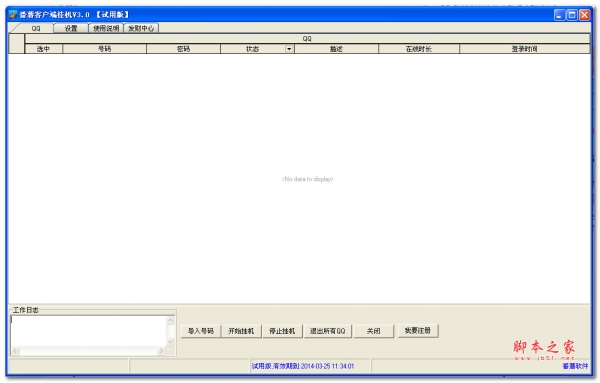Image resolution: width=600 pixels, height=383 pixels.
Task: Click the application icon in title bar
Action: pos(13,15)
